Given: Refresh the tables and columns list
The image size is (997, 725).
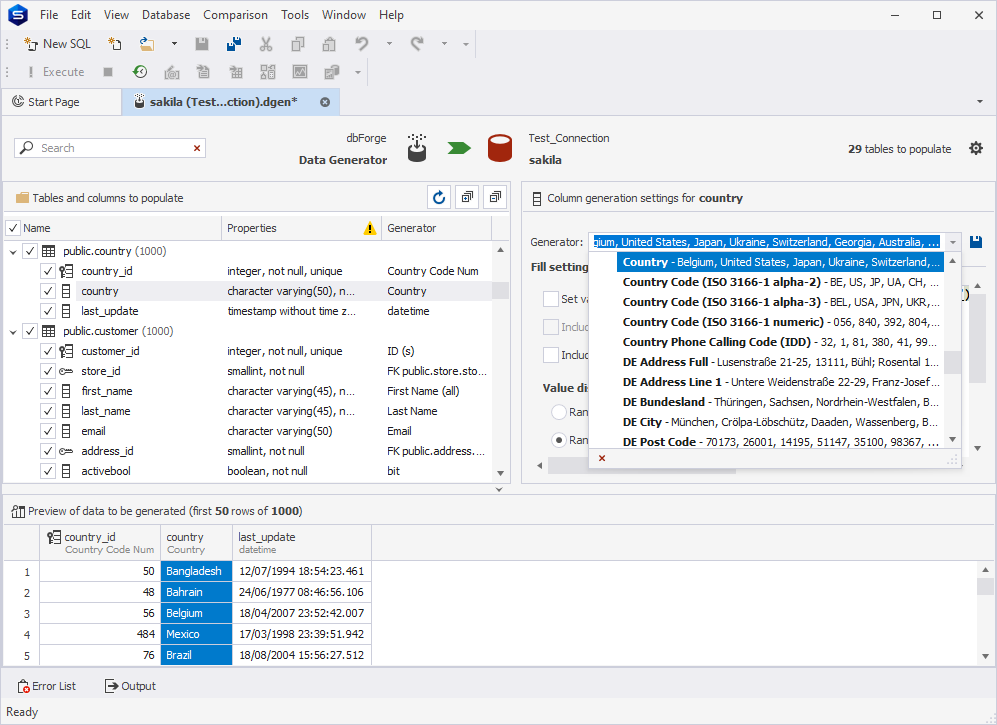Looking at the screenshot, I should pyautogui.click(x=439, y=198).
